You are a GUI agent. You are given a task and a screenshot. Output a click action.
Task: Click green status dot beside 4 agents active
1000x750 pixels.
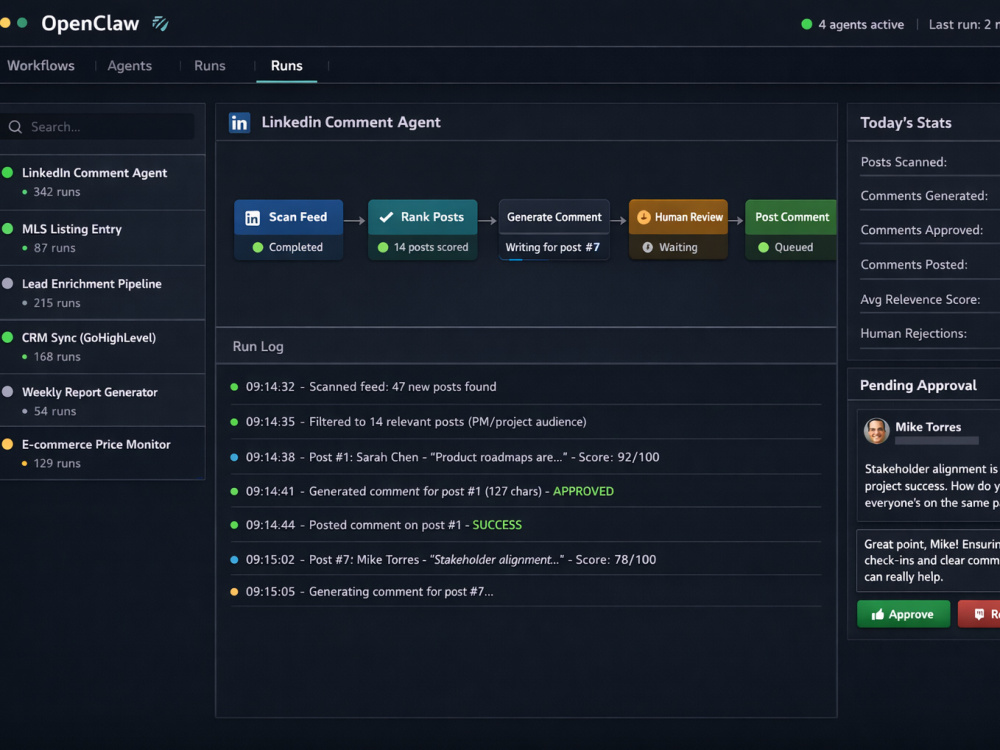coord(807,24)
